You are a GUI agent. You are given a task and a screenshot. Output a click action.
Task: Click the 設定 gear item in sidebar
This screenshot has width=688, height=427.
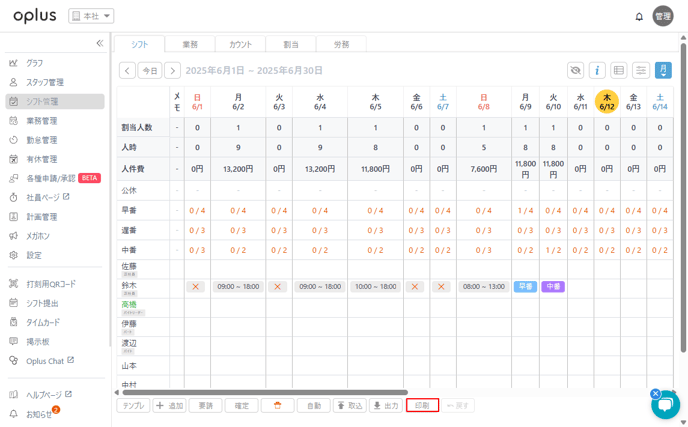34,255
